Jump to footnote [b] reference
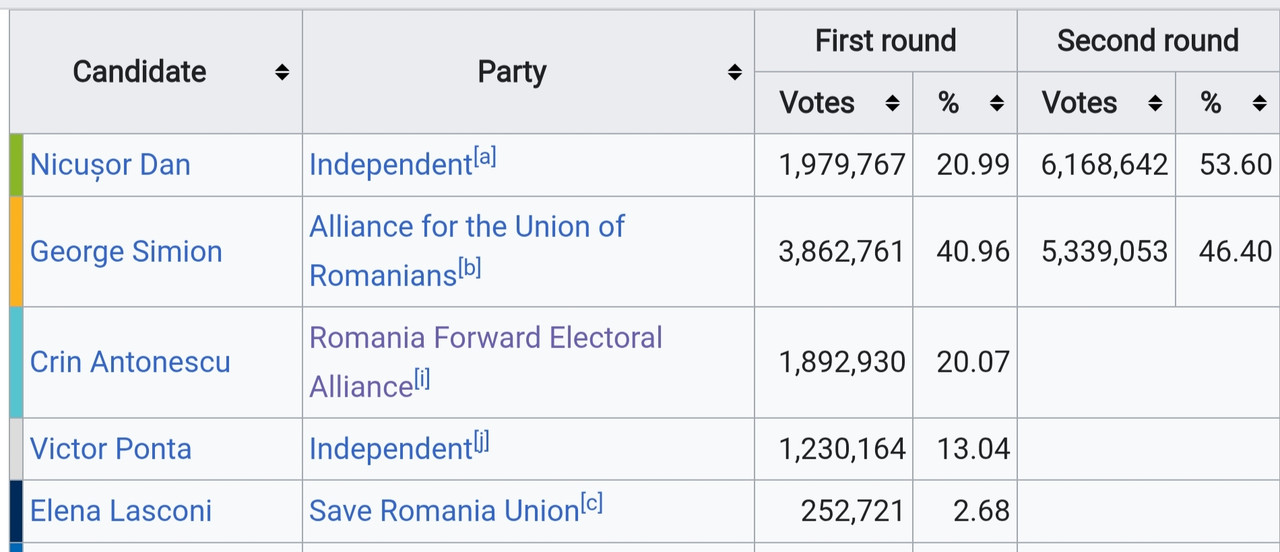This screenshot has width=1280, height=552. (469, 268)
